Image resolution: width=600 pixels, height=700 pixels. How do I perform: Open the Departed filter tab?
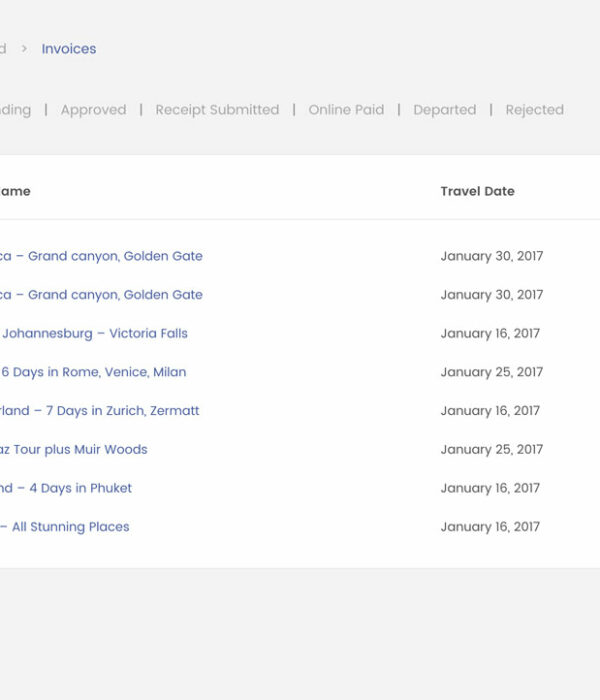coord(444,110)
